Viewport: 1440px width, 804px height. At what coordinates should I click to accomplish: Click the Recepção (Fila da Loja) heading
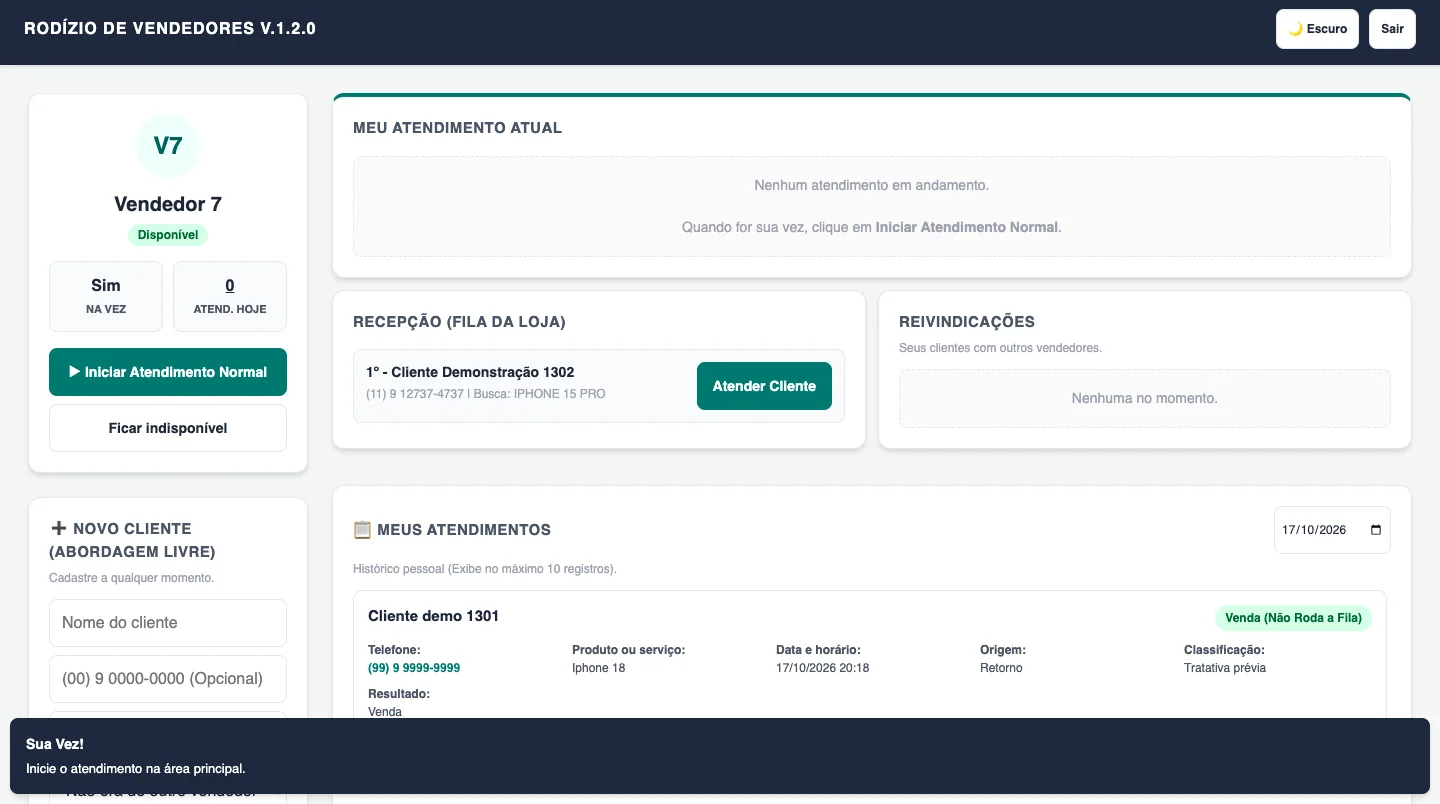tap(459, 322)
